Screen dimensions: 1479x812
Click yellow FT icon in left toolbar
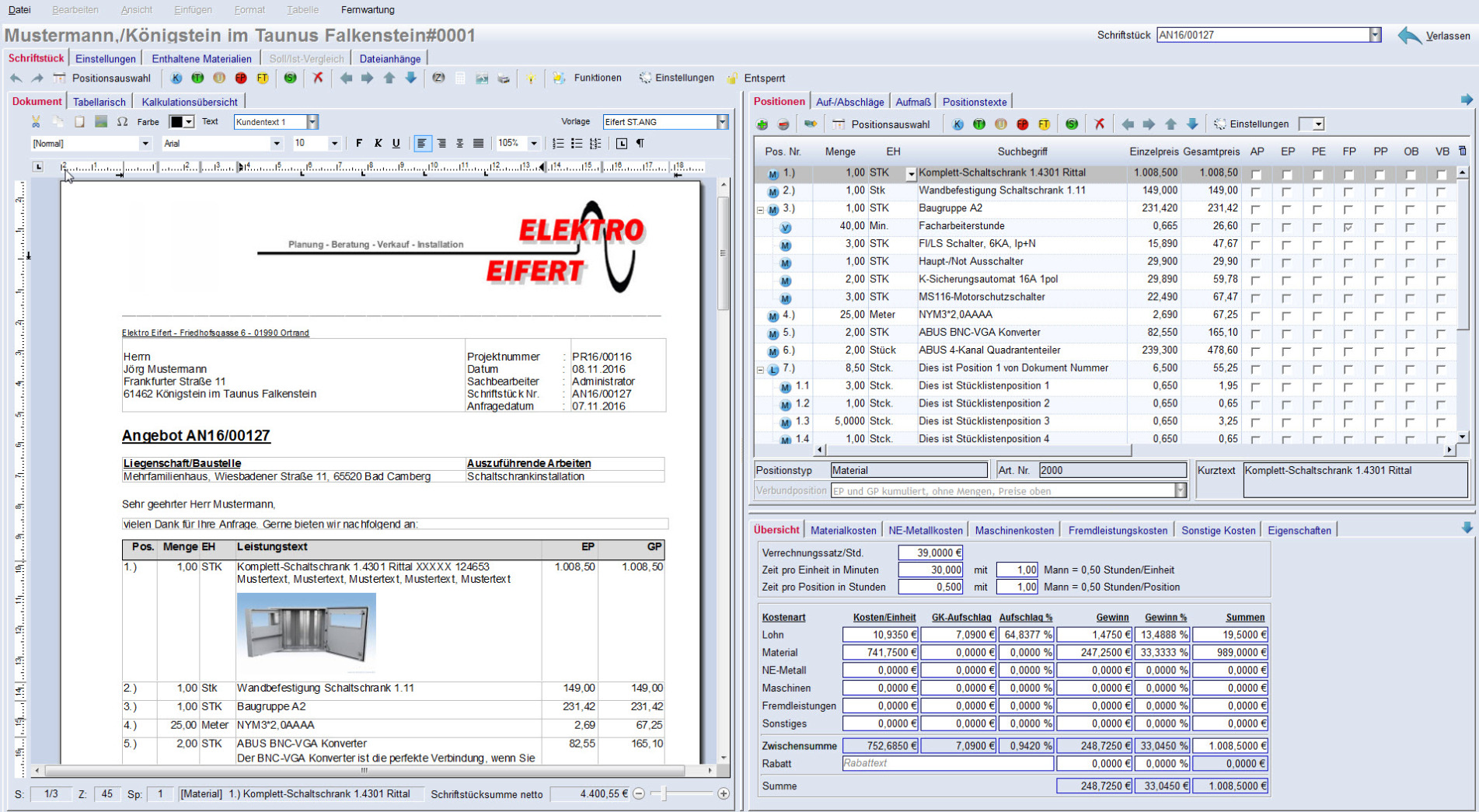point(263,78)
